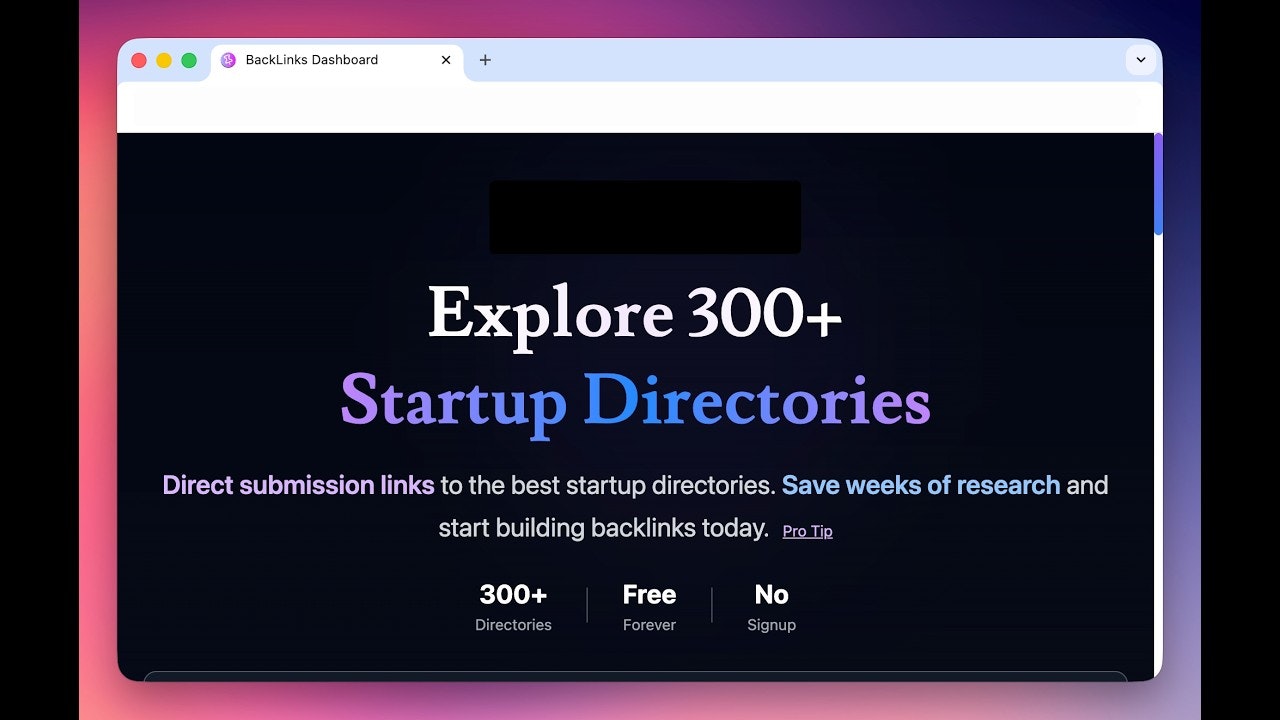Close the BackLinks Dashboard tab

tap(445, 60)
